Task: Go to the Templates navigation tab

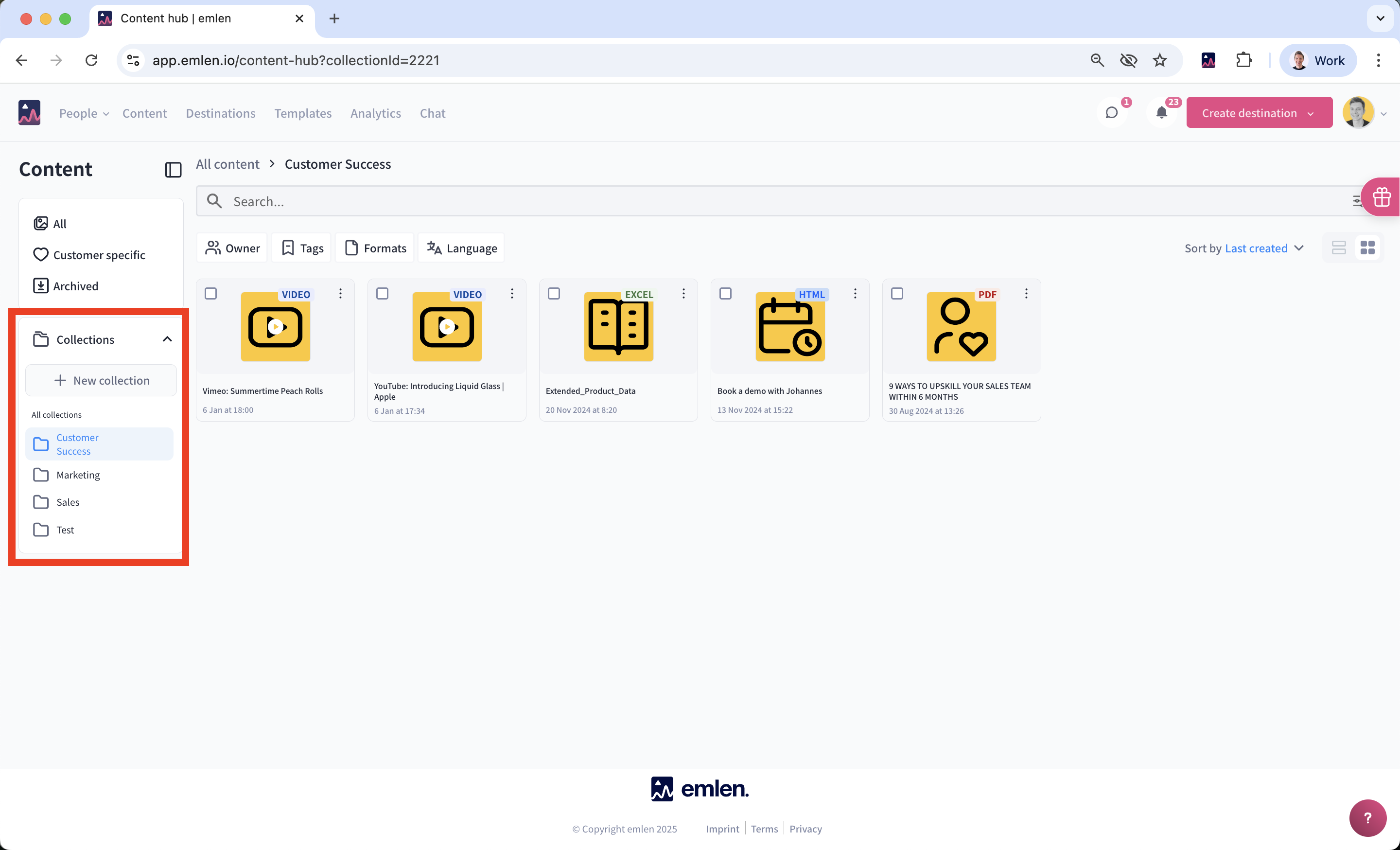Action: pyautogui.click(x=303, y=113)
